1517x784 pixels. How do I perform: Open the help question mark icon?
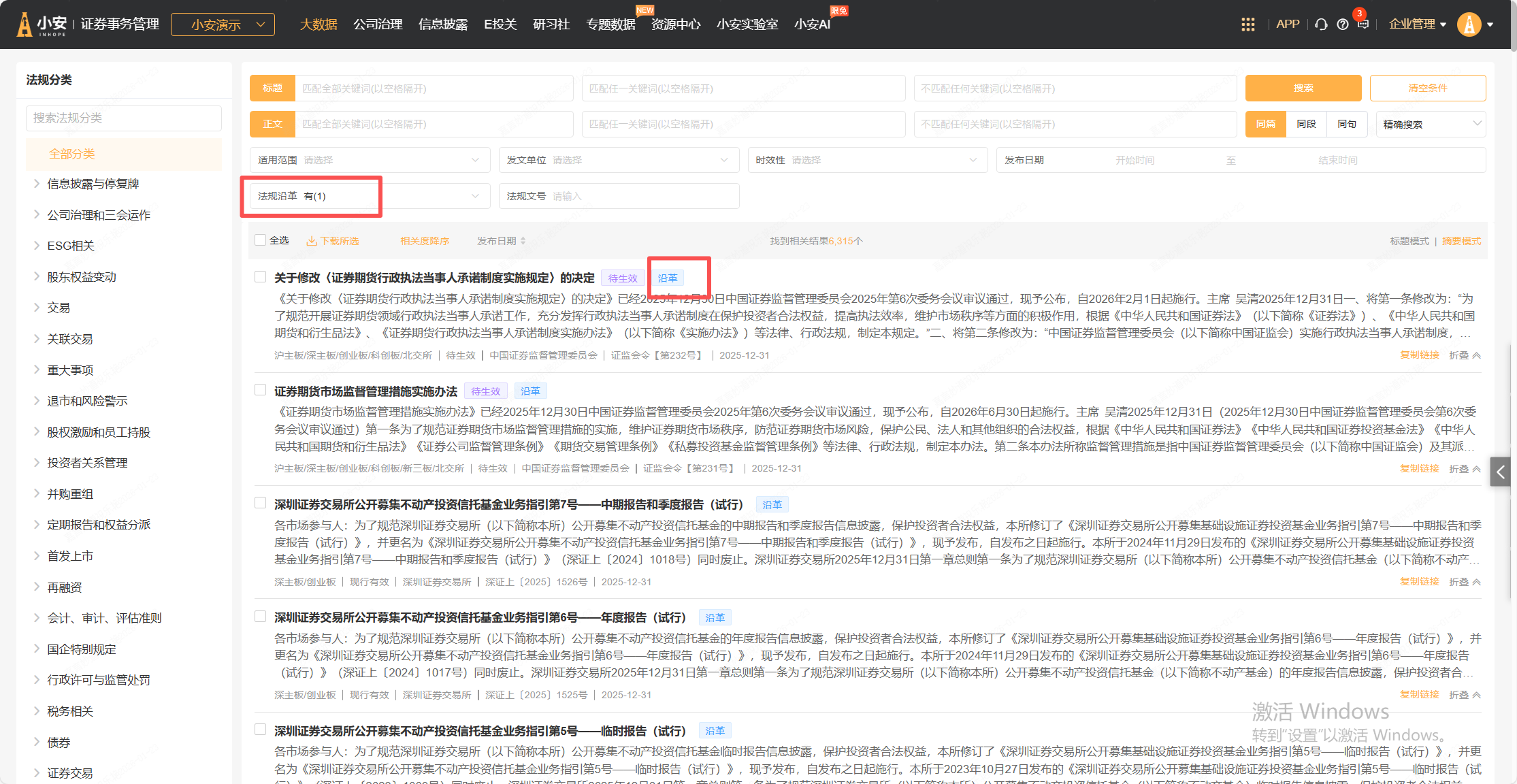click(1342, 24)
